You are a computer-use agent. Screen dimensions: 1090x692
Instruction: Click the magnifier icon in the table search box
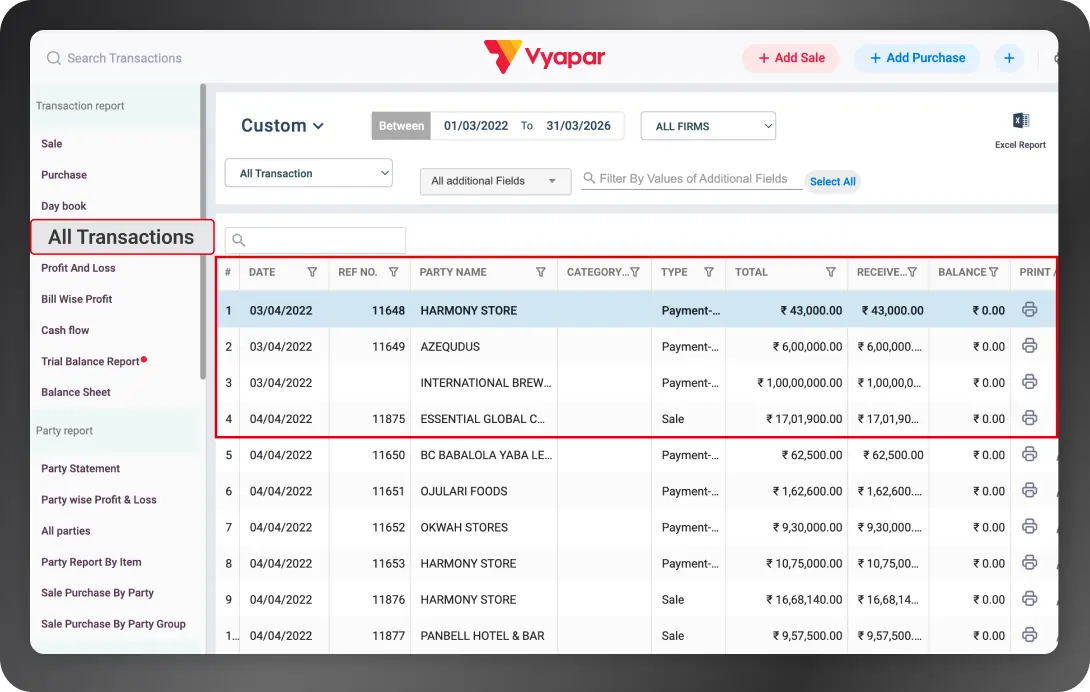(237, 240)
